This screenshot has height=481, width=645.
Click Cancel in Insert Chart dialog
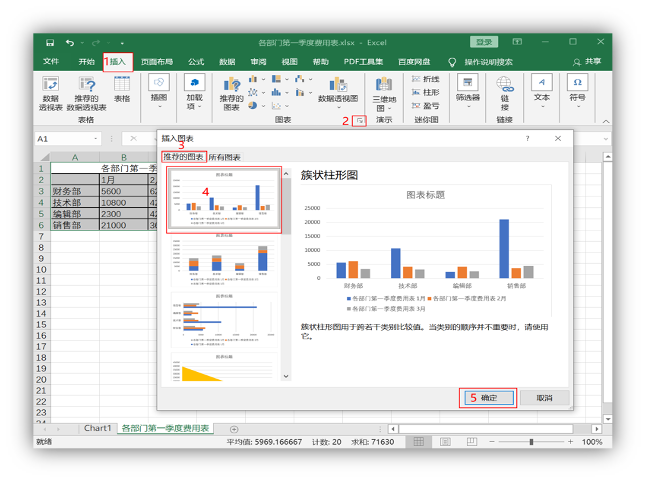(x=545, y=397)
